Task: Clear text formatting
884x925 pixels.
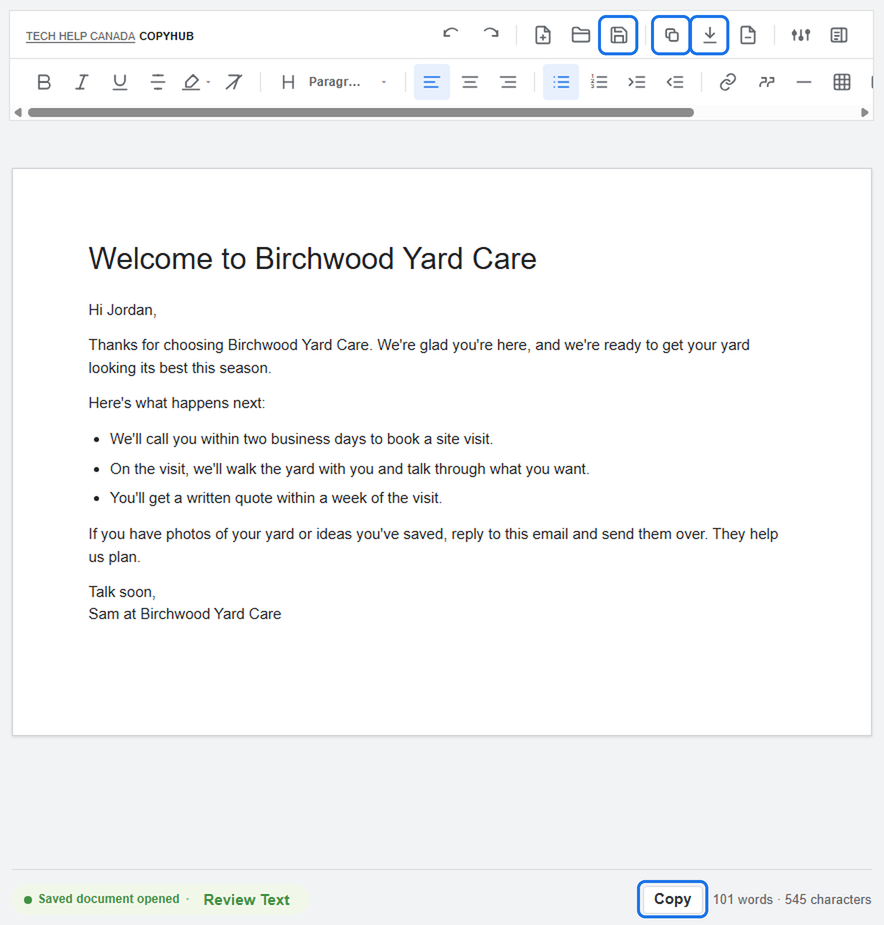Action: (x=234, y=82)
